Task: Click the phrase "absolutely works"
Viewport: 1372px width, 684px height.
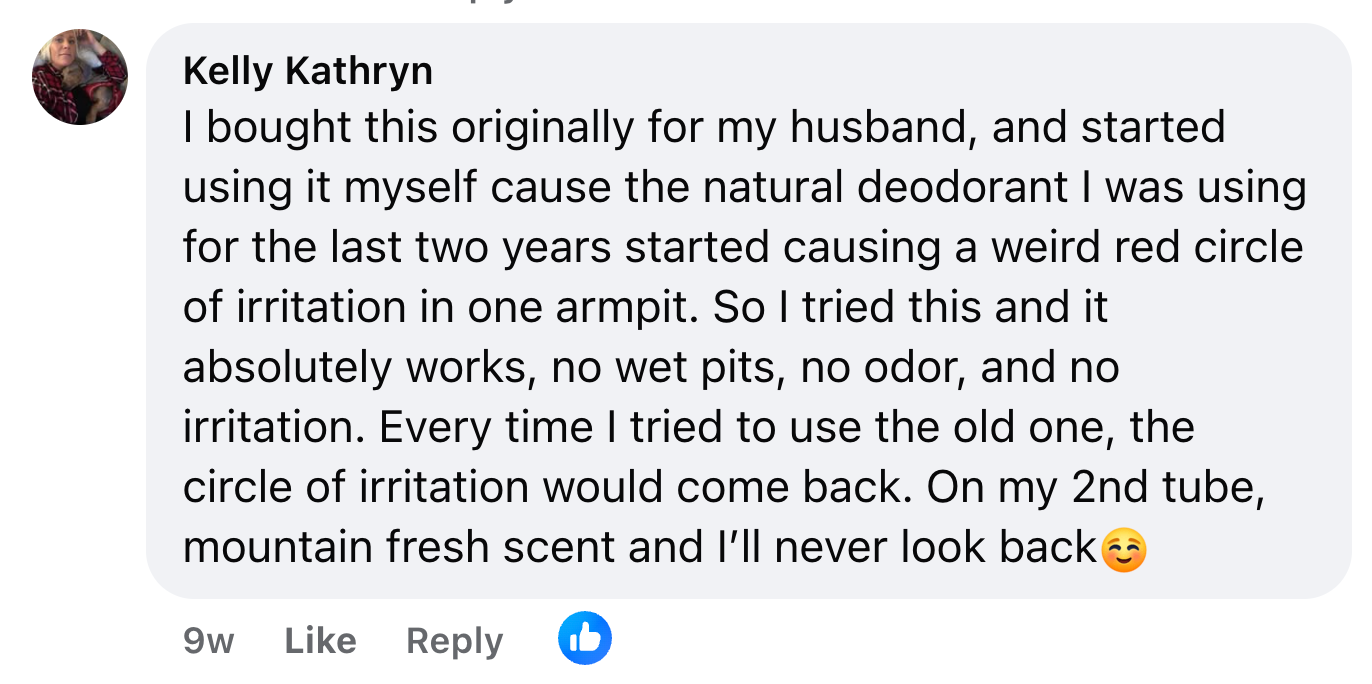Action: [x=355, y=368]
